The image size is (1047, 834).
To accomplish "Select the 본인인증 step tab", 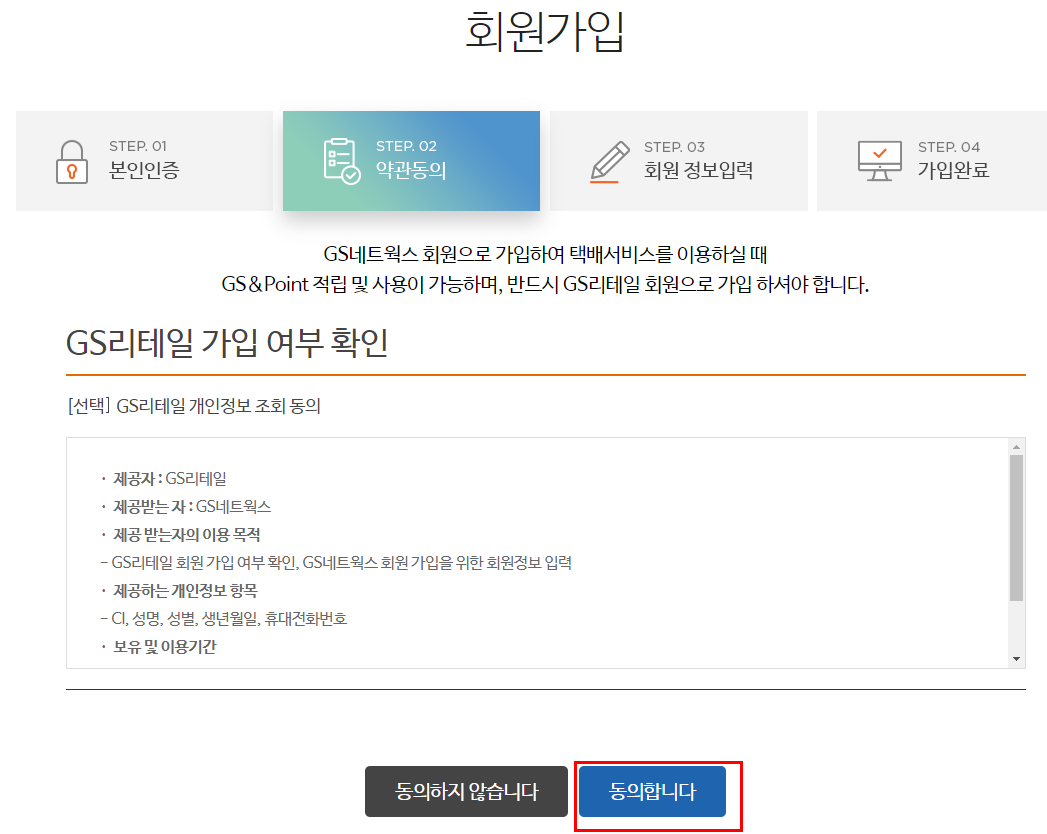I will click(144, 161).
